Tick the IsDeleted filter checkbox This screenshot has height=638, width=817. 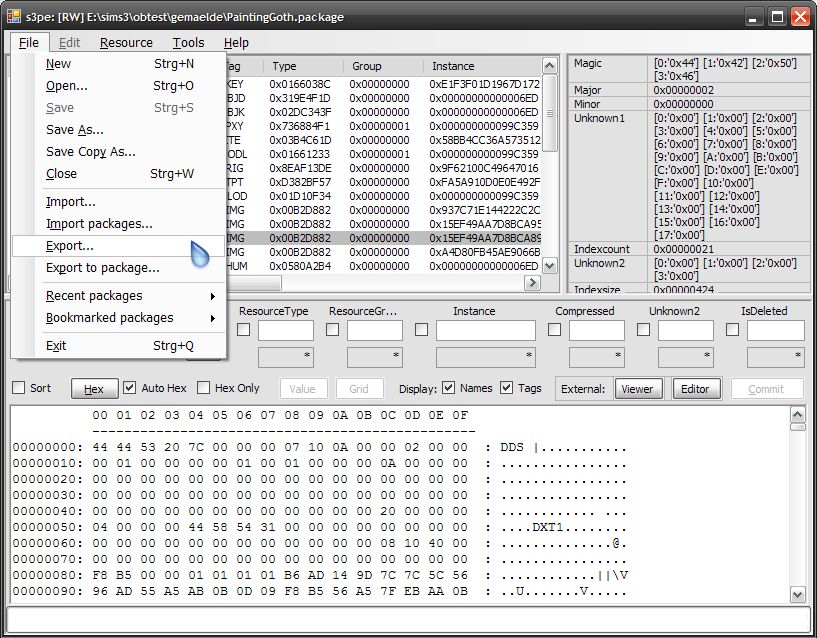[733, 330]
